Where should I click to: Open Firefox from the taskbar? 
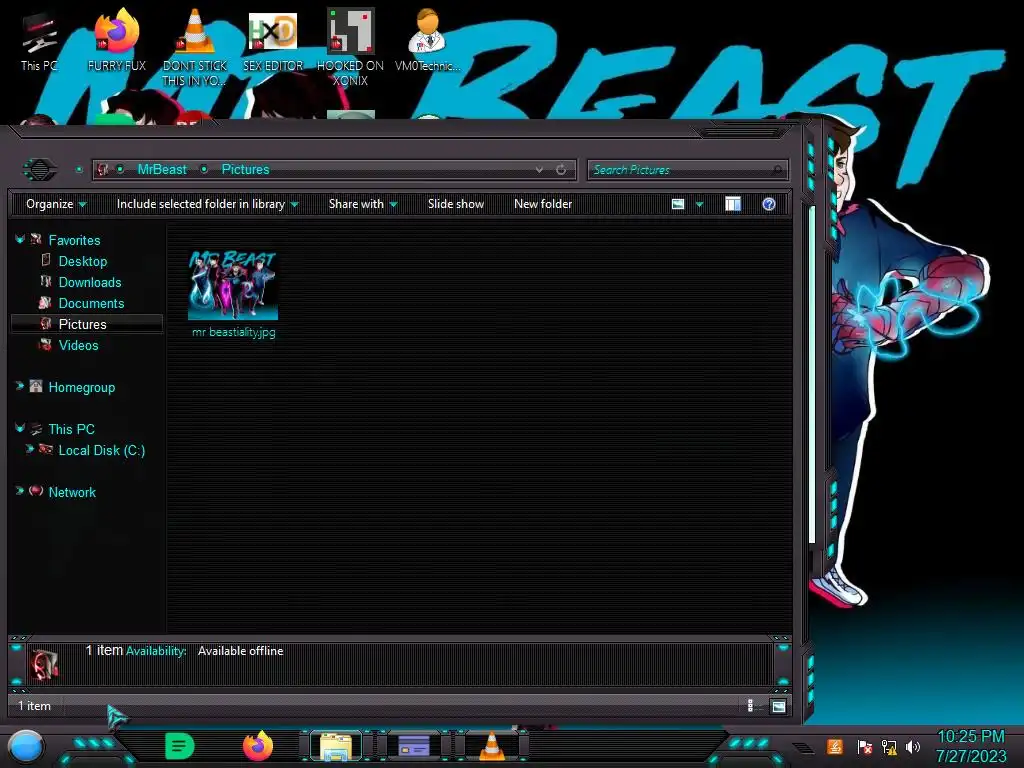click(258, 746)
